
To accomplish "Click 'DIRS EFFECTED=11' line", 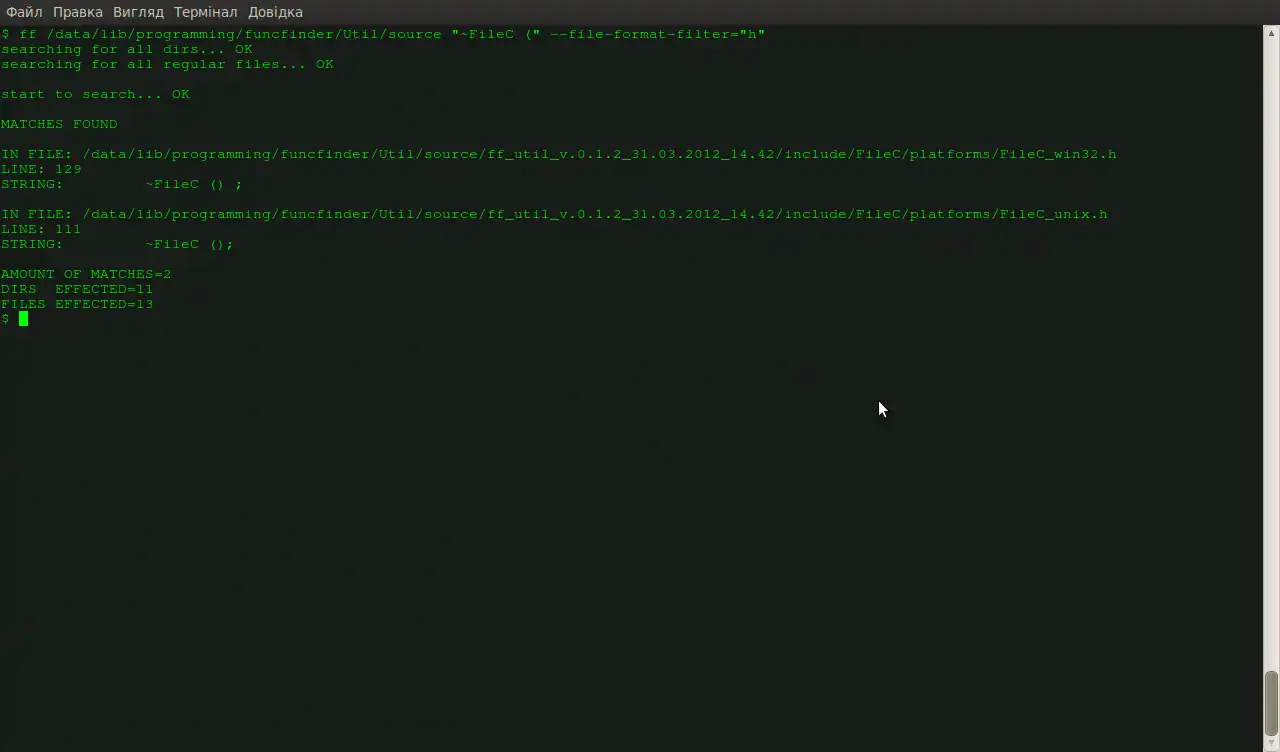I will [x=77, y=289].
